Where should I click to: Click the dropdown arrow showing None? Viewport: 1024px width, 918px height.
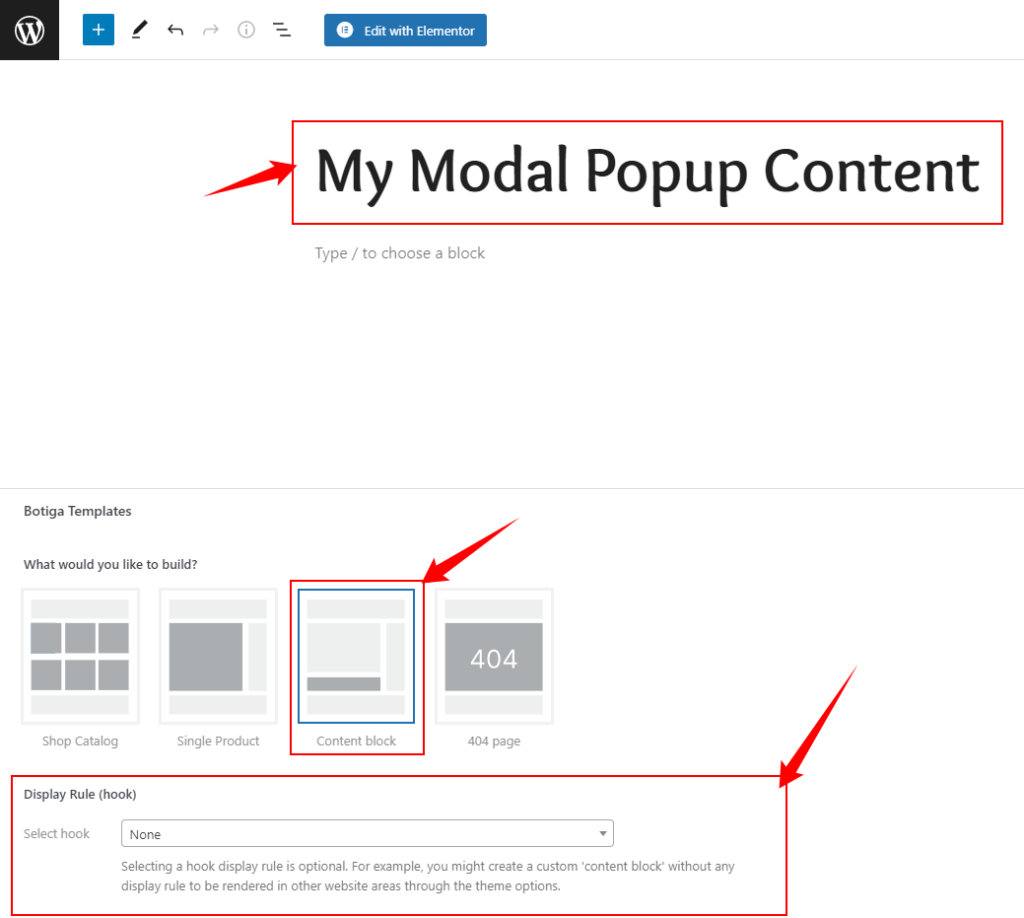coord(602,833)
